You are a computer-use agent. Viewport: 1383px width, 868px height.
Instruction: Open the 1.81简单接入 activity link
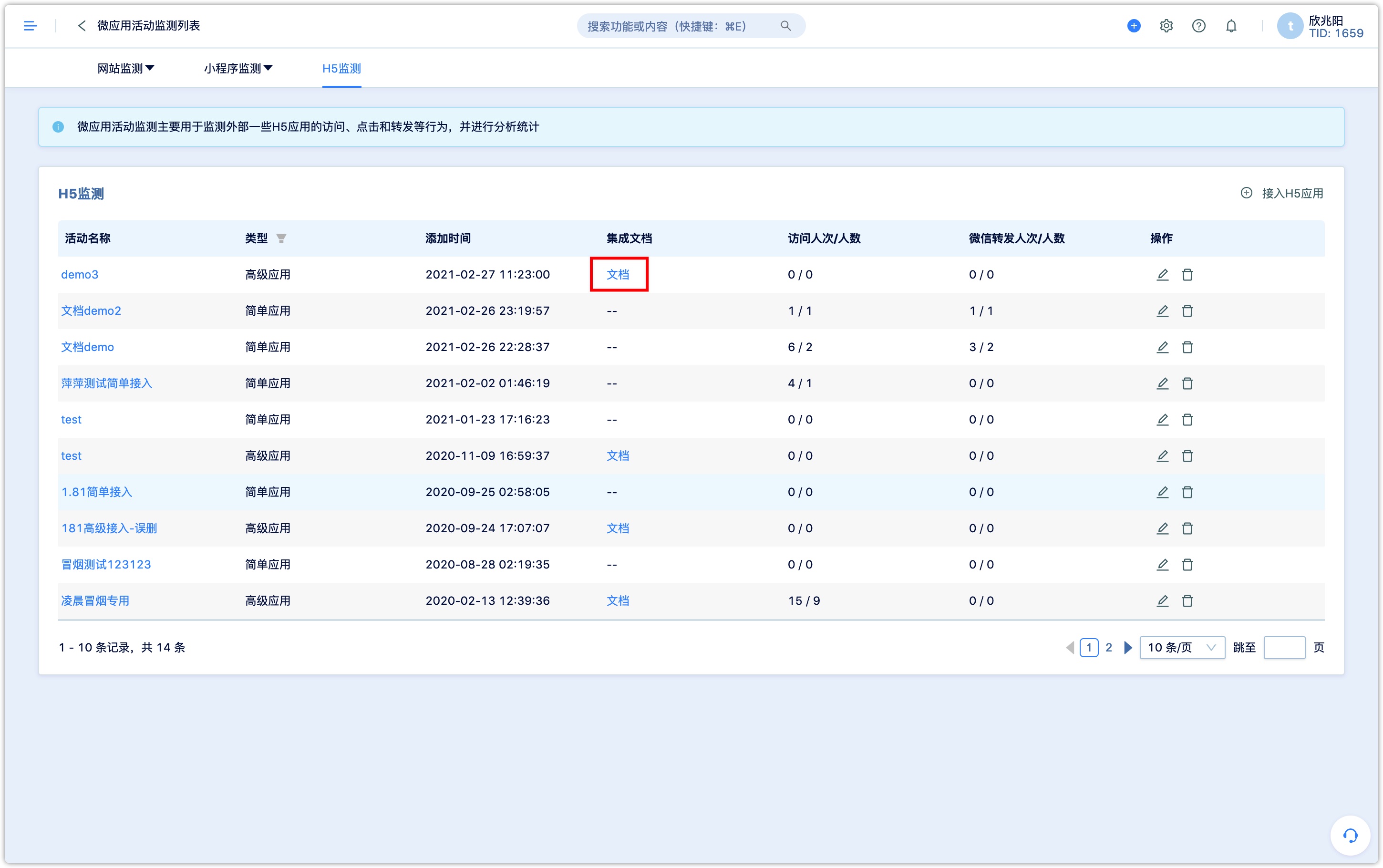96,492
